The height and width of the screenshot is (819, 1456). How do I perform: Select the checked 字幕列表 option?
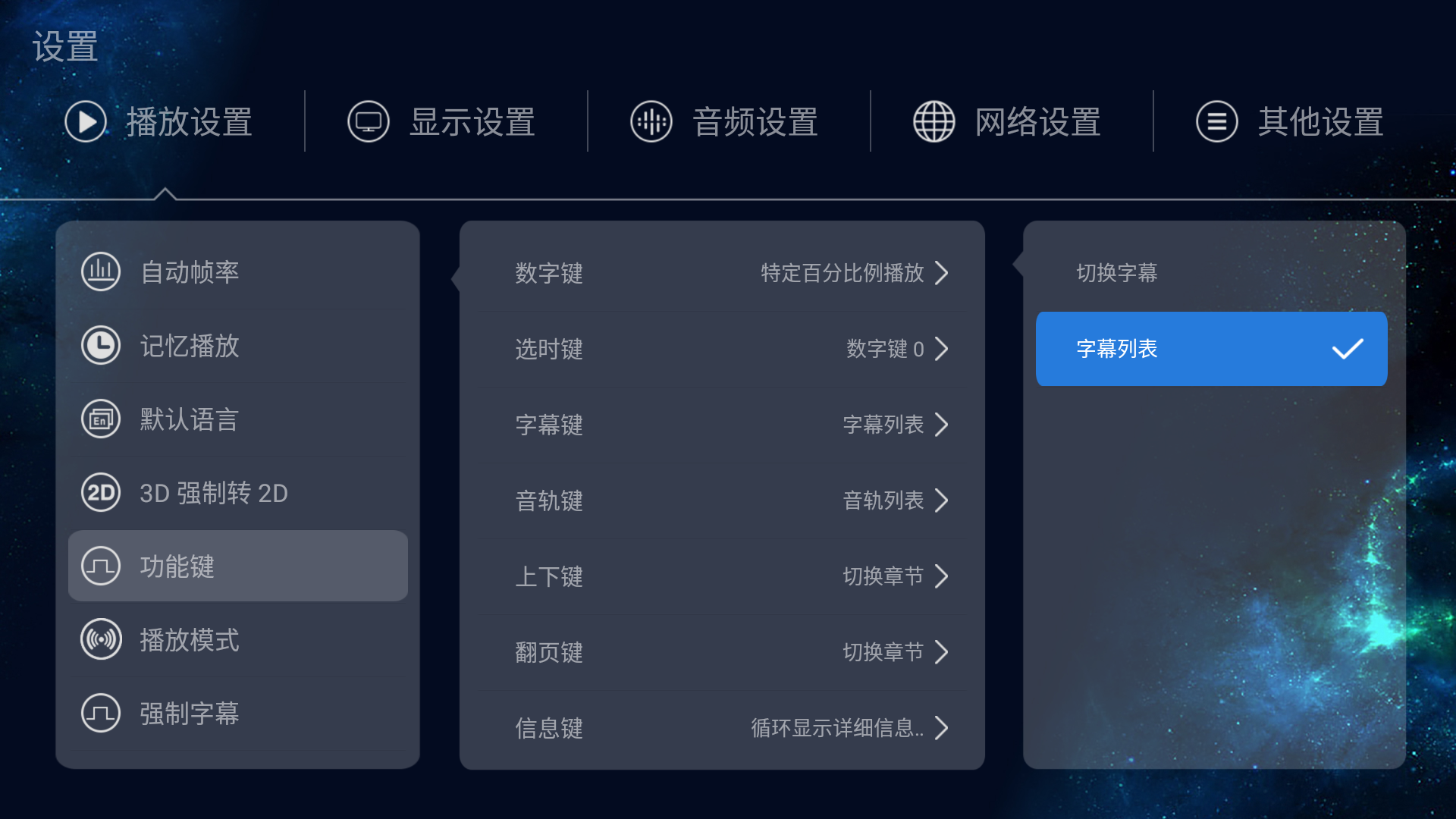pyautogui.click(x=1211, y=349)
